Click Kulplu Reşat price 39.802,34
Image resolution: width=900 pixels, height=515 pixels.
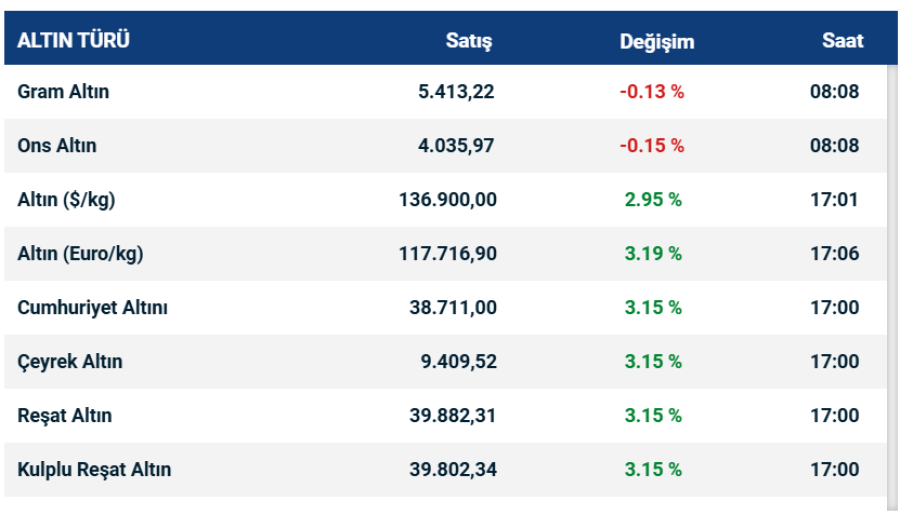[x=452, y=470]
